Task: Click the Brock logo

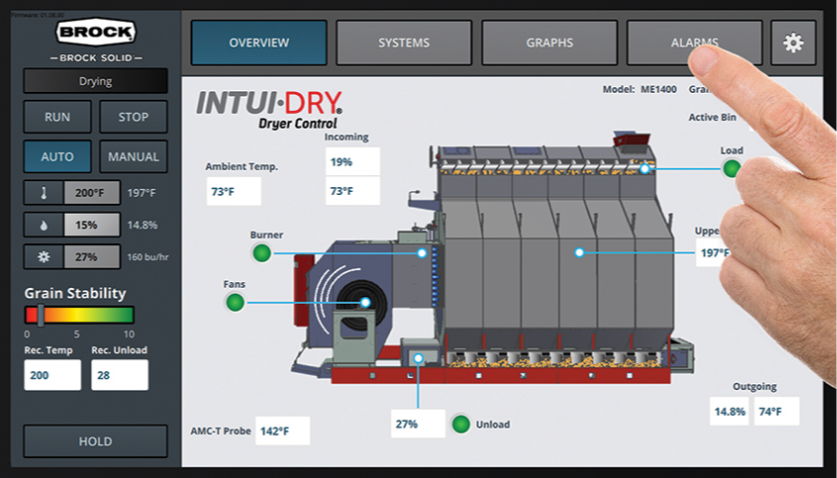Action: coord(96,32)
